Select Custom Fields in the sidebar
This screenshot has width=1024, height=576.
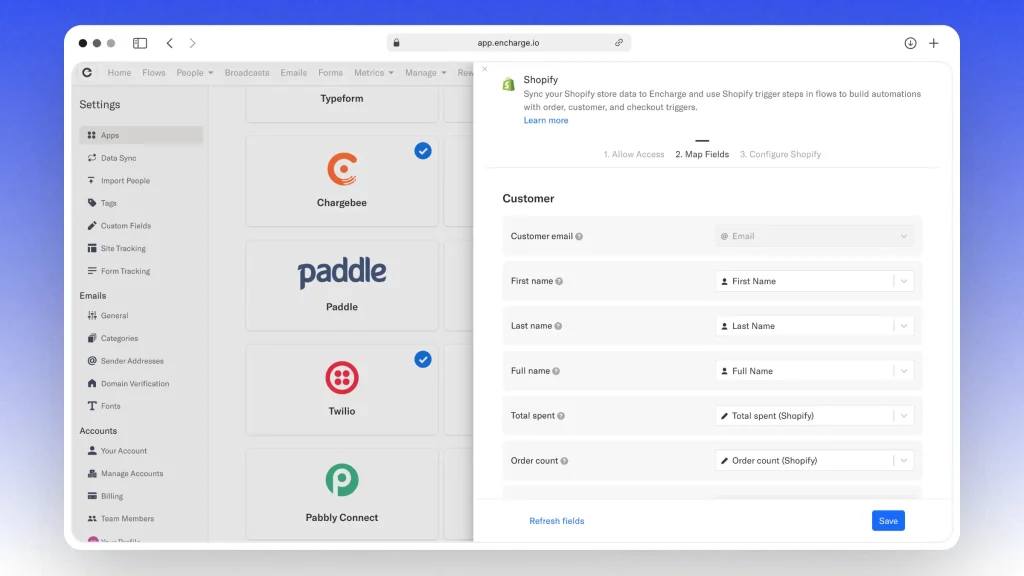[x=92, y=225]
